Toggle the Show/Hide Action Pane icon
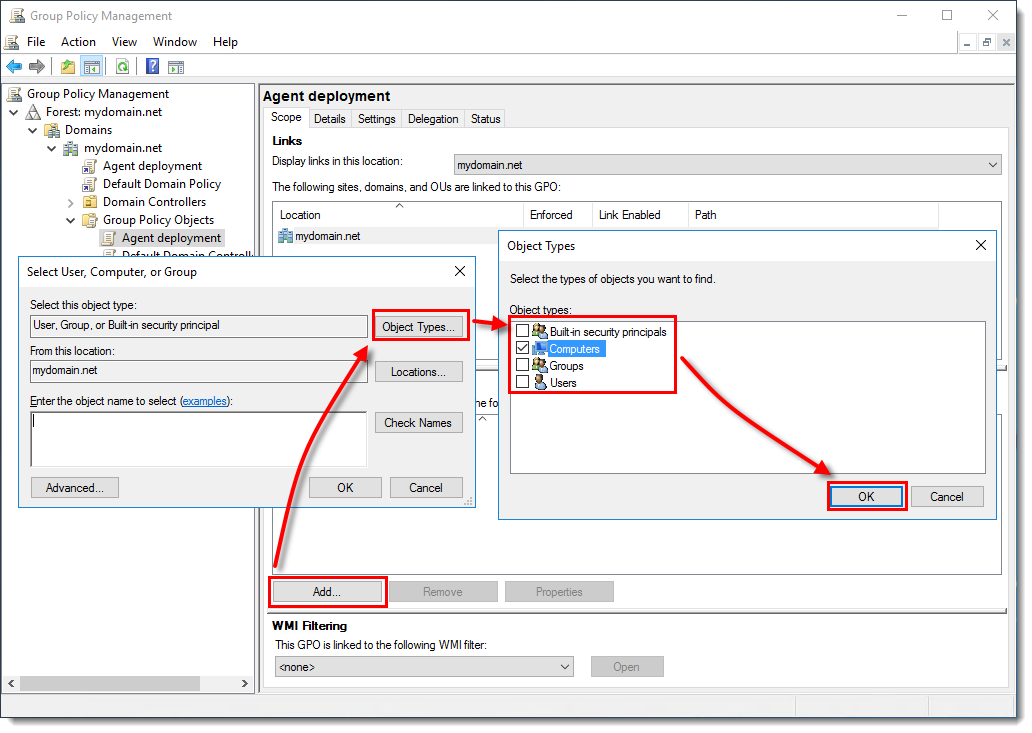Viewport: 1032px width, 733px height. click(x=176, y=67)
